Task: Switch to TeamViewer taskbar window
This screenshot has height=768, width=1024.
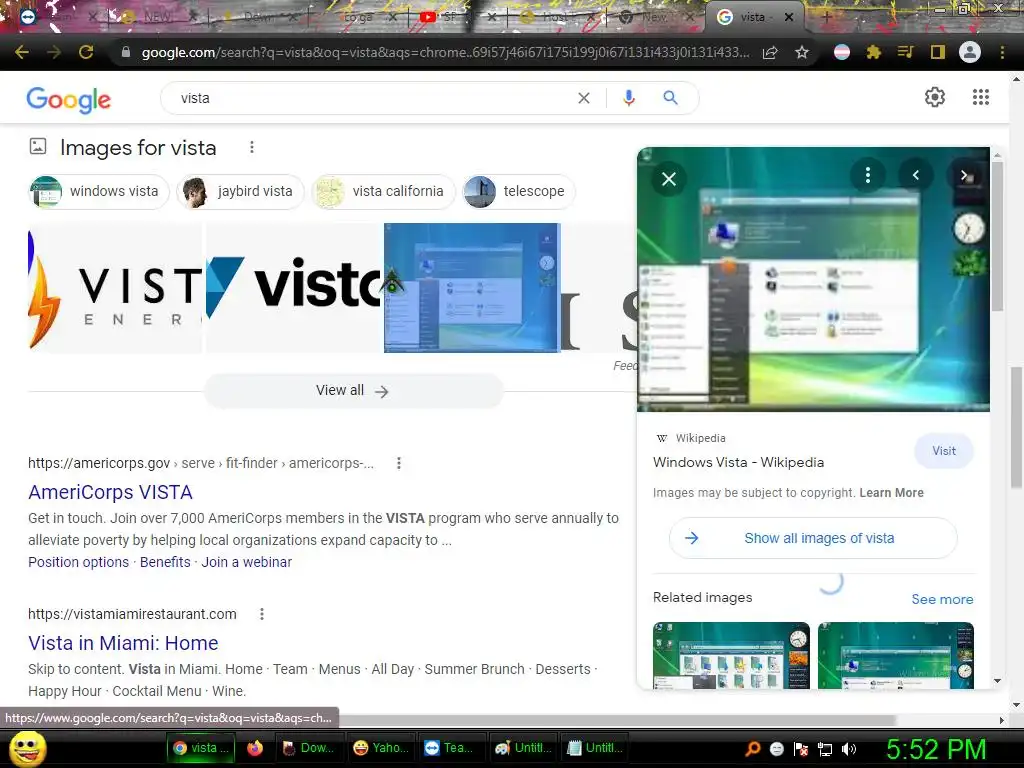Action: point(452,748)
